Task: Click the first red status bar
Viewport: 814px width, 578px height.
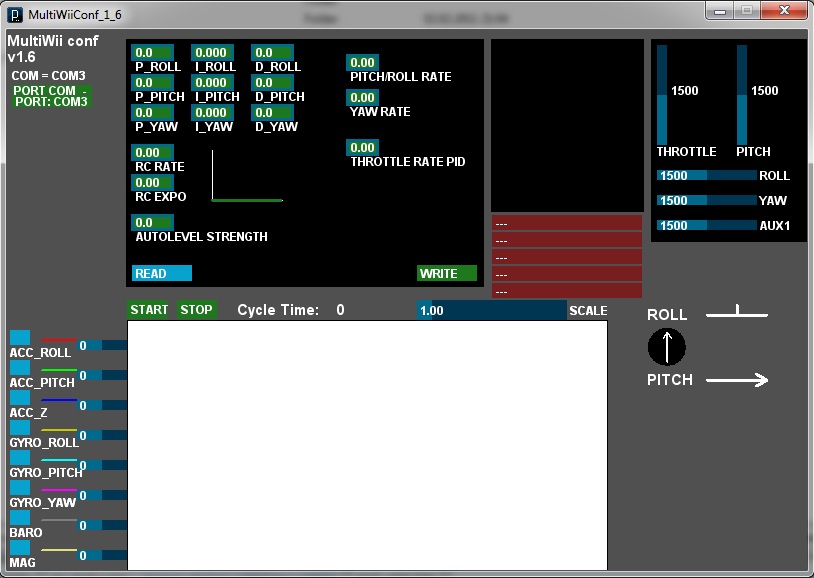Action: pyautogui.click(x=567, y=224)
